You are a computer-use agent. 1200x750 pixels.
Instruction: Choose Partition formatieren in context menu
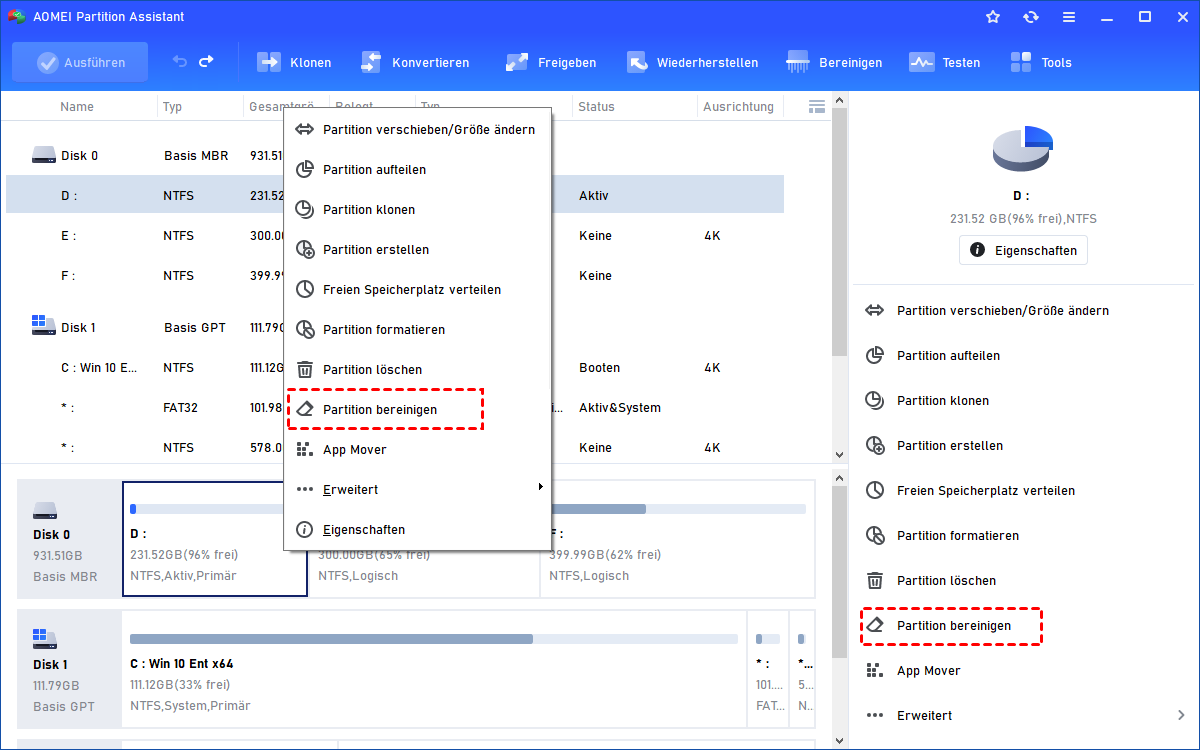click(x=418, y=330)
